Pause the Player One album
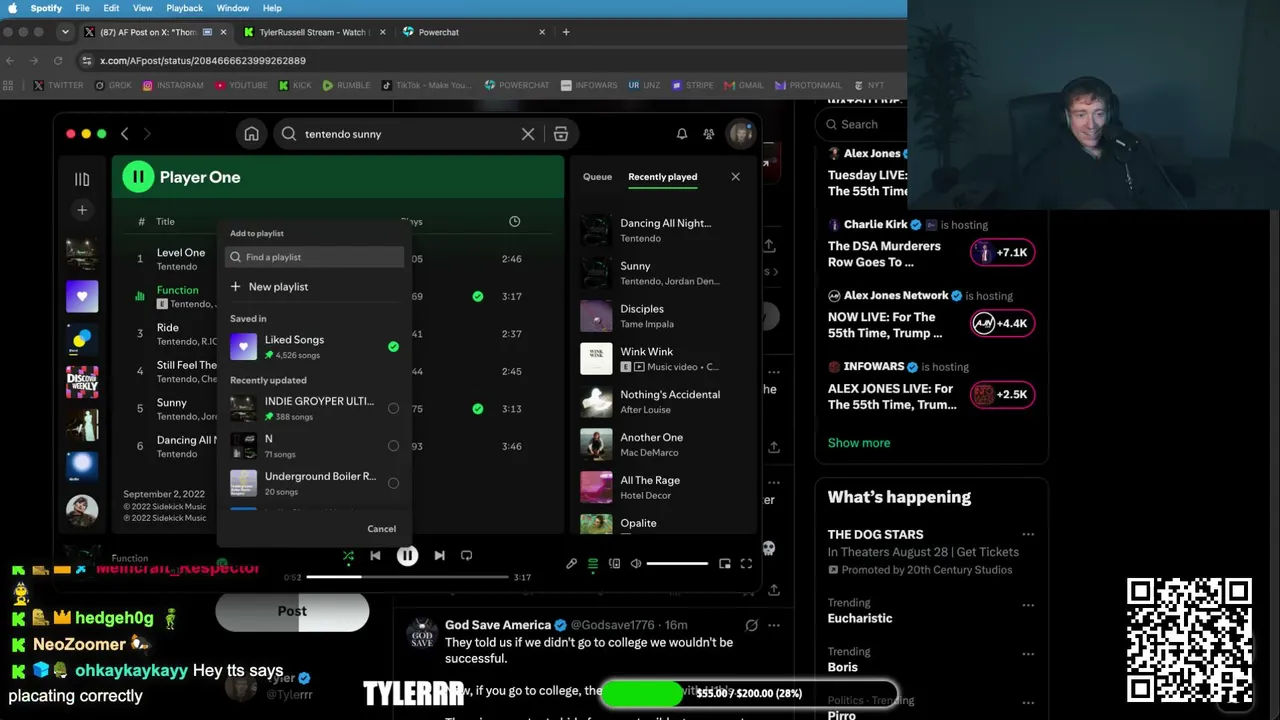1280x720 pixels. [138, 177]
